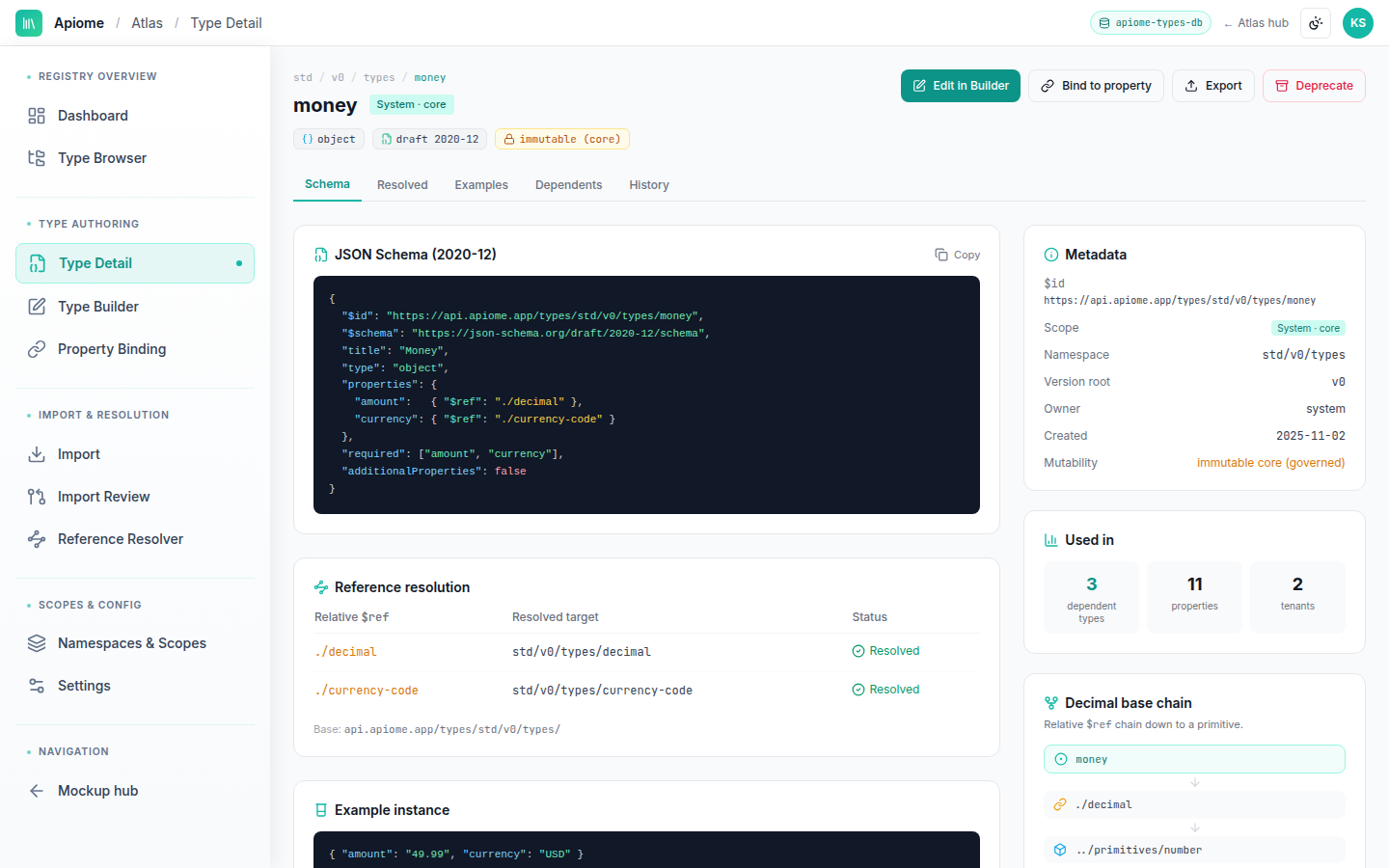The height and width of the screenshot is (868, 1389).
Task: Copy the JSON Schema
Action: coord(957,255)
